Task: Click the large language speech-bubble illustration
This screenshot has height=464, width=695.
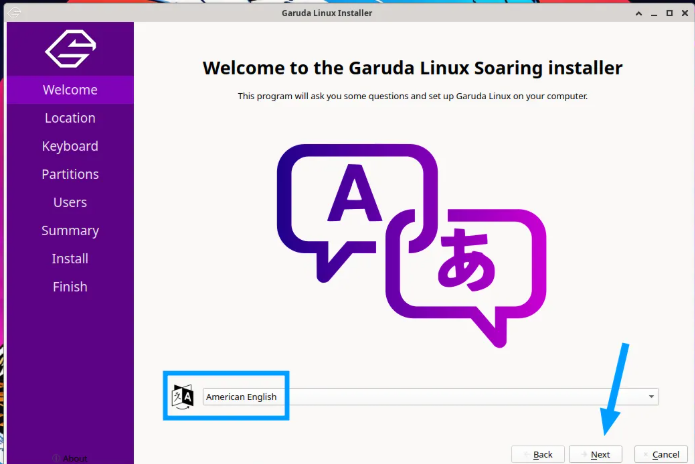Action: [411, 246]
